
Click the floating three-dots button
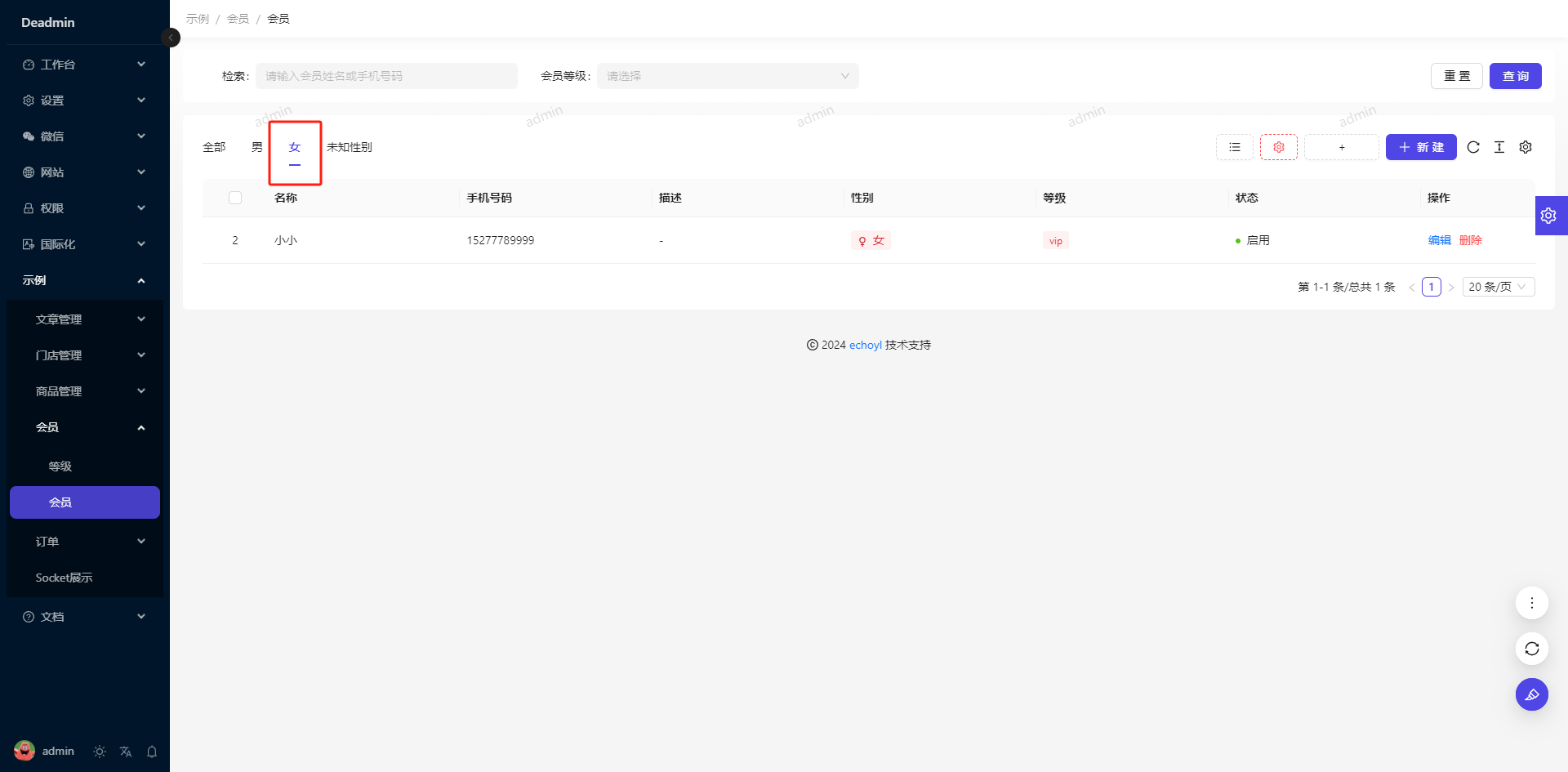tap(1531, 603)
